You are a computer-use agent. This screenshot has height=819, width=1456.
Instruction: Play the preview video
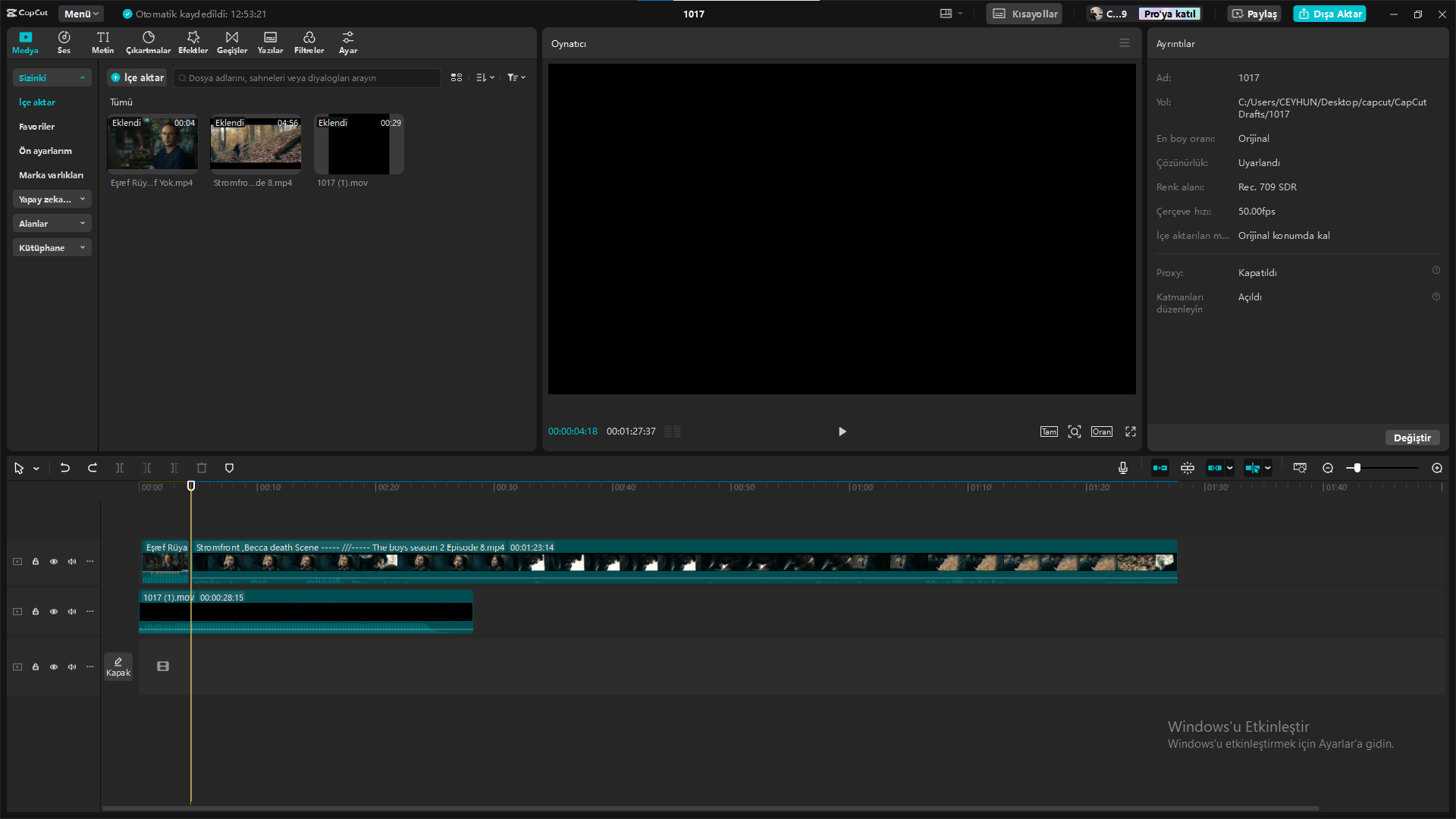point(842,431)
